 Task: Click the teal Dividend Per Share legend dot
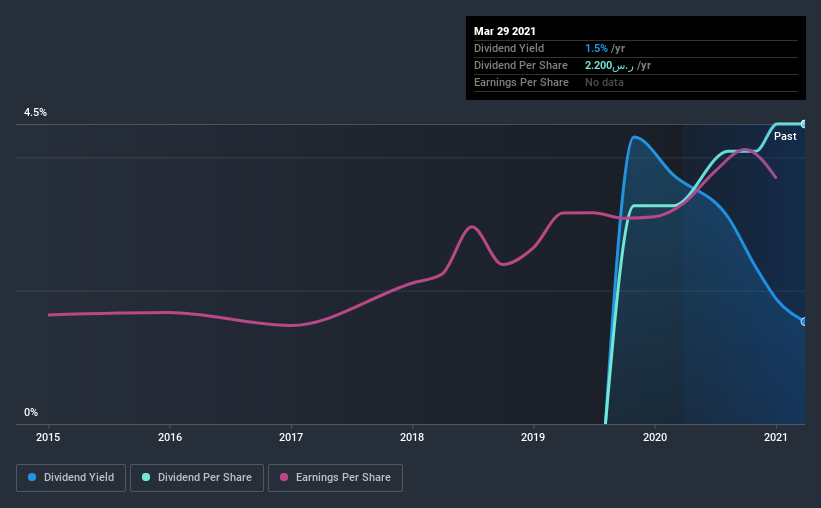(x=146, y=477)
